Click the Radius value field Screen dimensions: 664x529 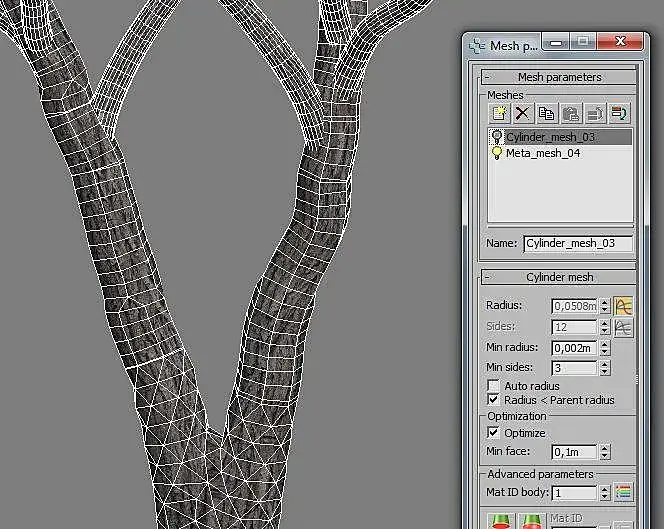574,306
